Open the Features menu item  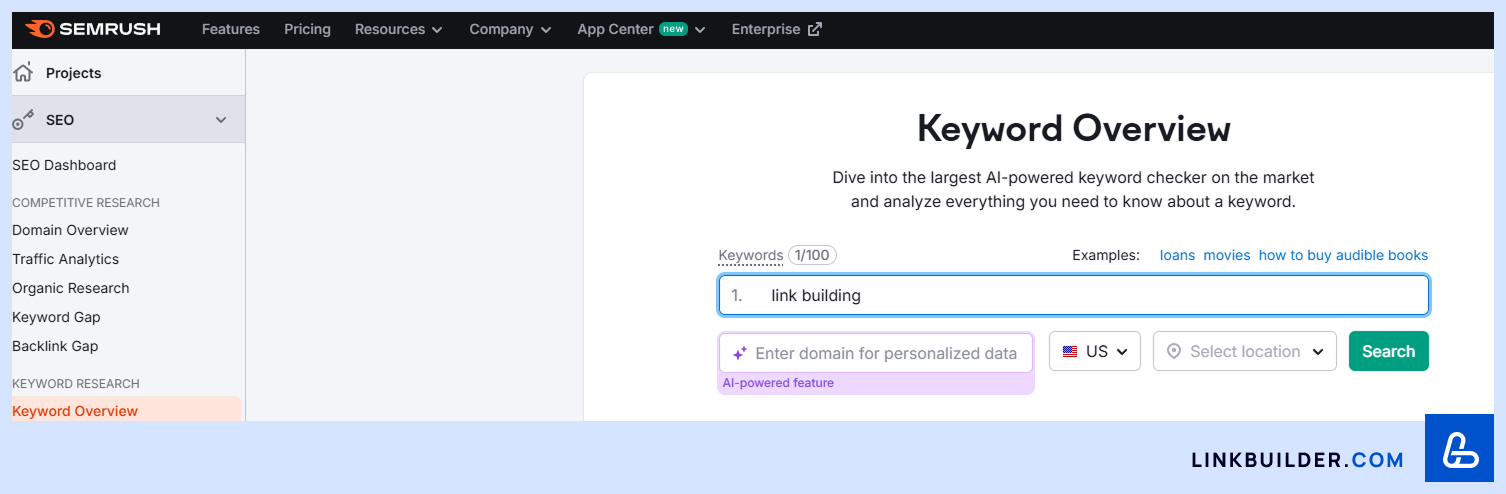point(231,29)
